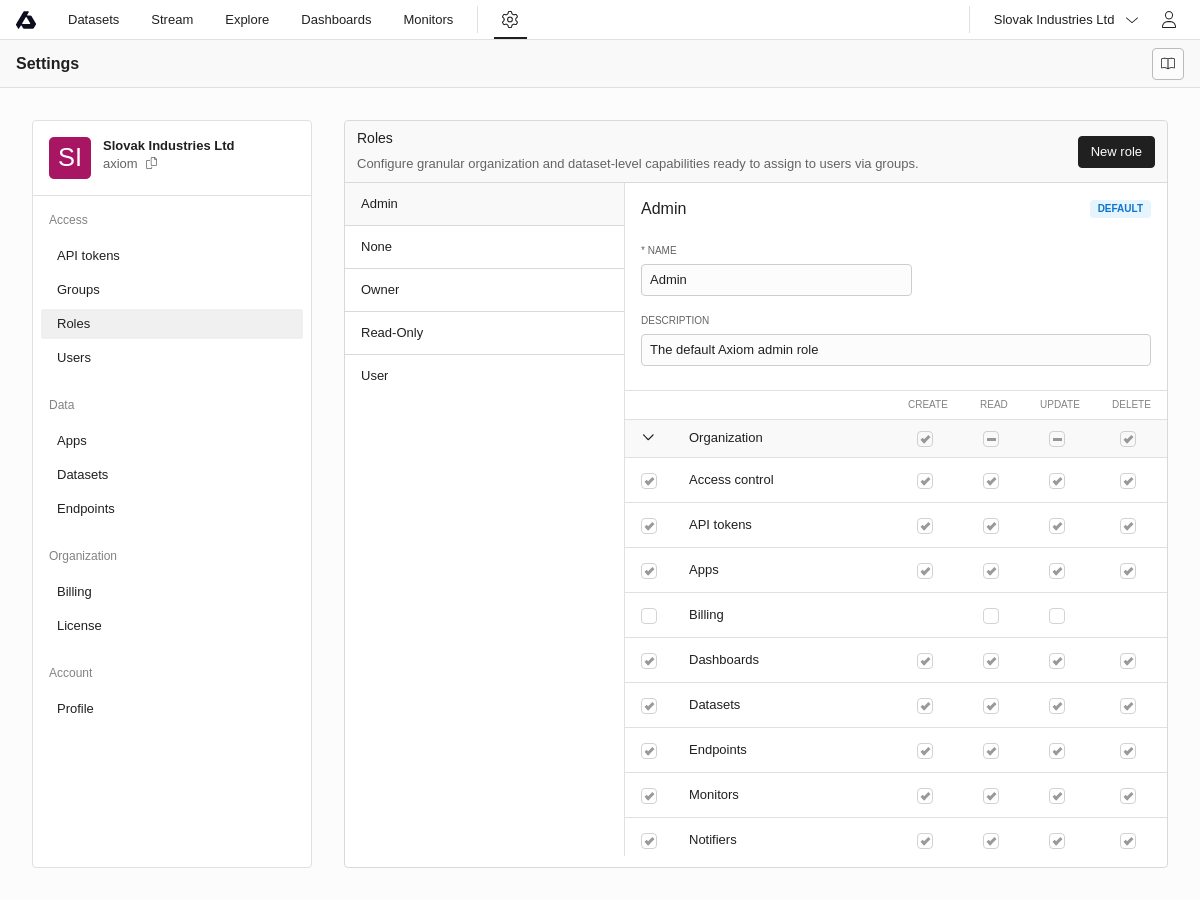Viewport: 1200px width, 900px height.
Task: Collapse the Organization permissions section
Action: tap(648, 438)
